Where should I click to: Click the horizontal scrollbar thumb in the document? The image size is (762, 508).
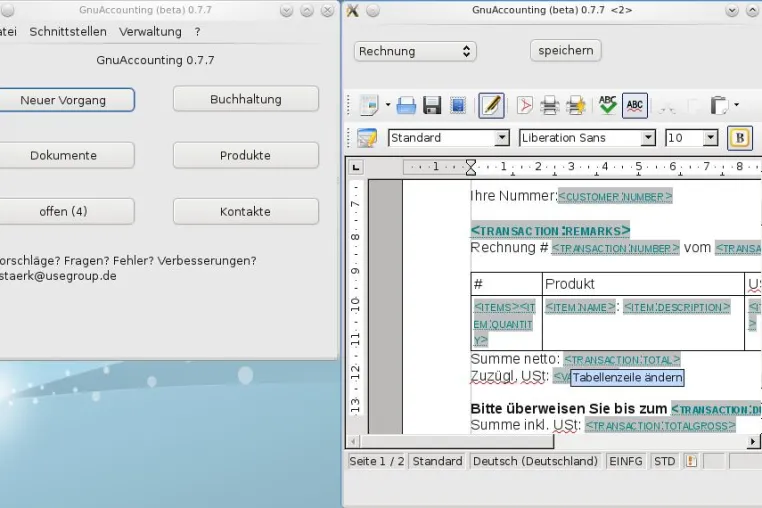point(457,441)
